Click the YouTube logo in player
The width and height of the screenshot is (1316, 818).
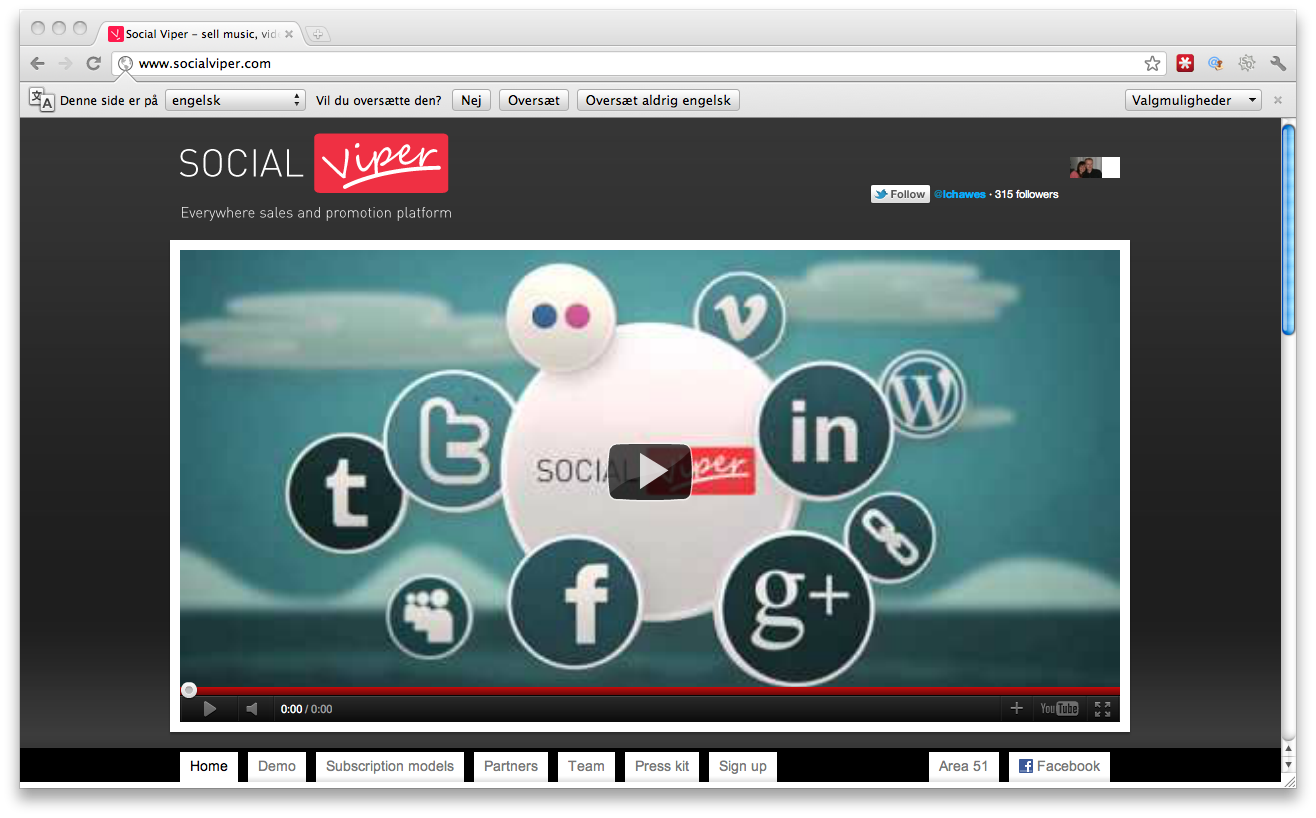click(x=1059, y=708)
